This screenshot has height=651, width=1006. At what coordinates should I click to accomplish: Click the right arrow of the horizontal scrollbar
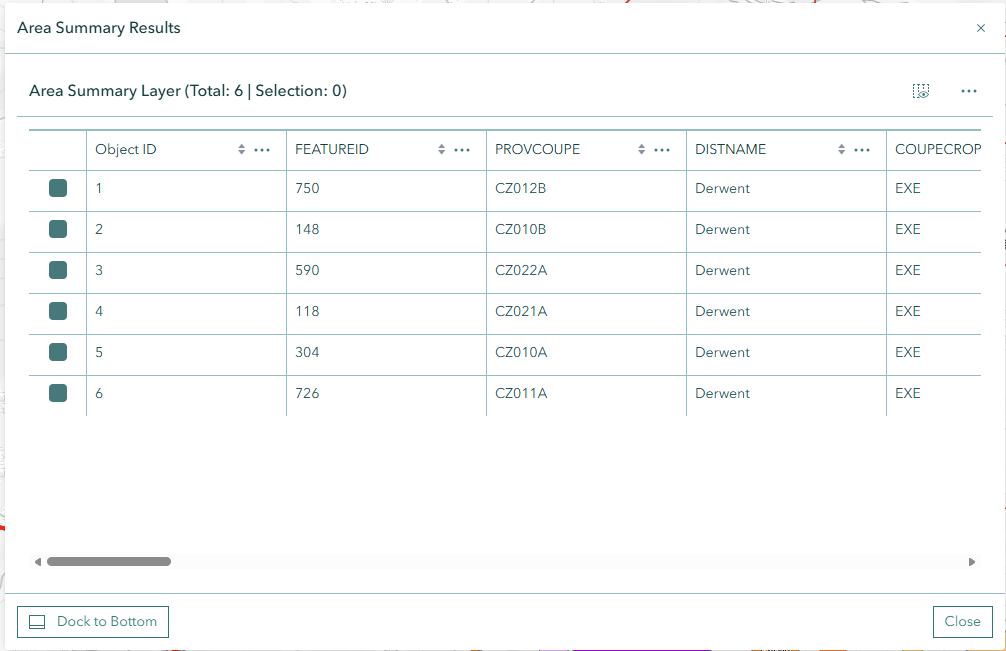click(x=971, y=561)
